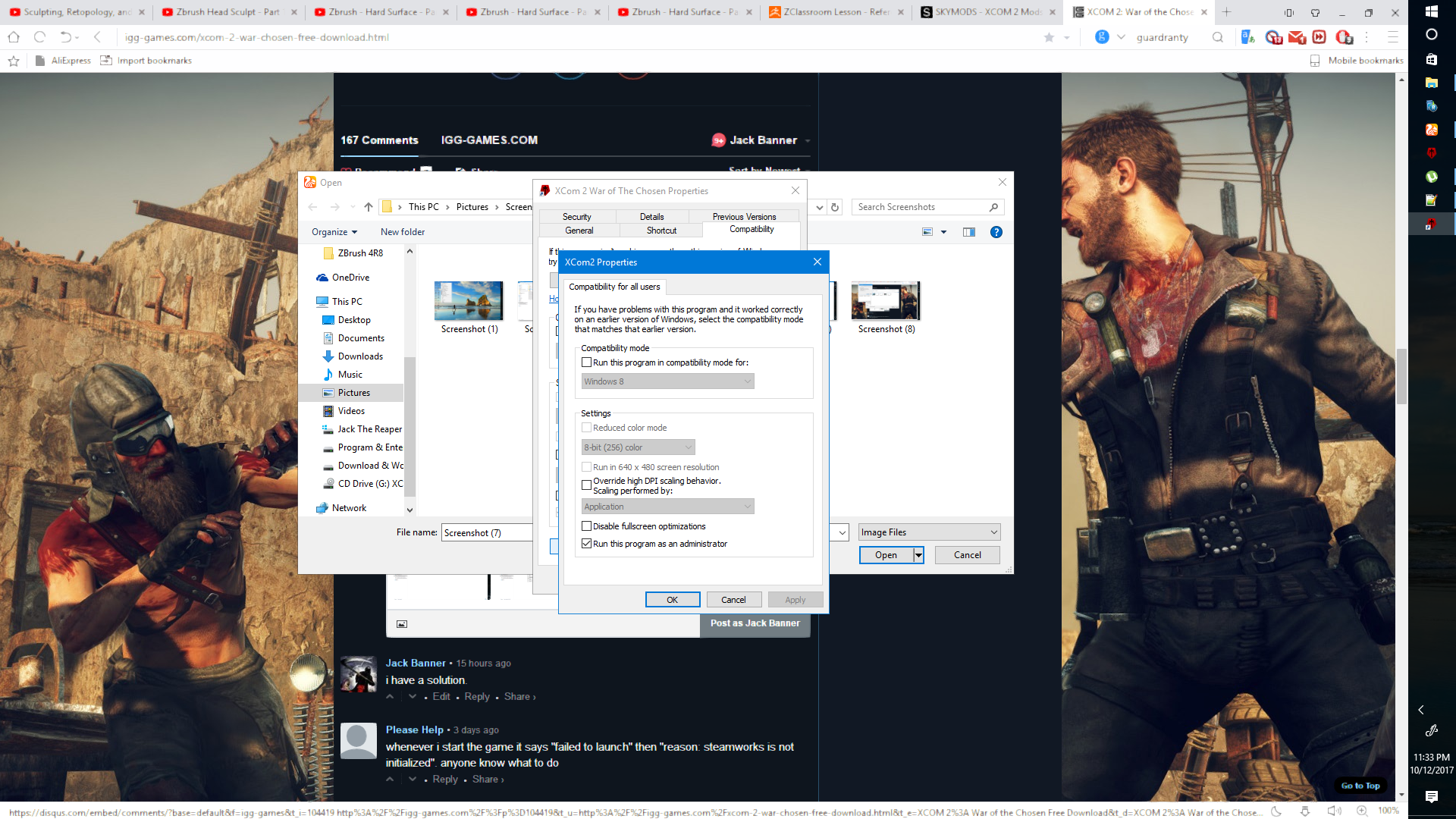Open the Image Files type dropdown
The height and width of the screenshot is (819, 1456).
point(929,532)
